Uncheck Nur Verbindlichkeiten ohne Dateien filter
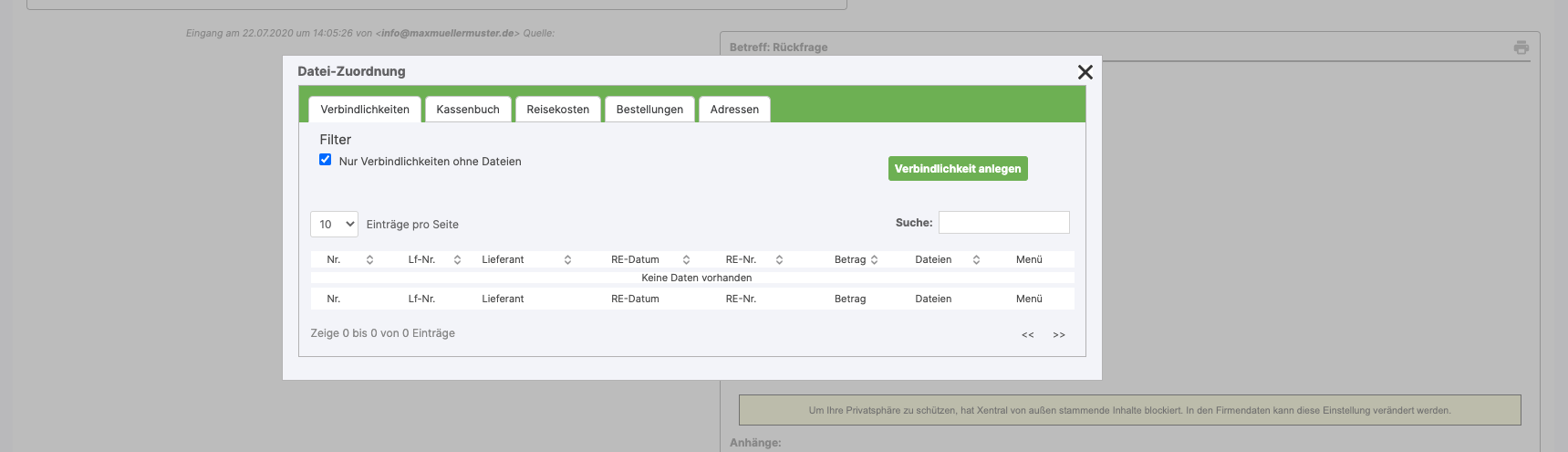The height and width of the screenshot is (452, 1568). pyautogui.click(x=325, y=160)
